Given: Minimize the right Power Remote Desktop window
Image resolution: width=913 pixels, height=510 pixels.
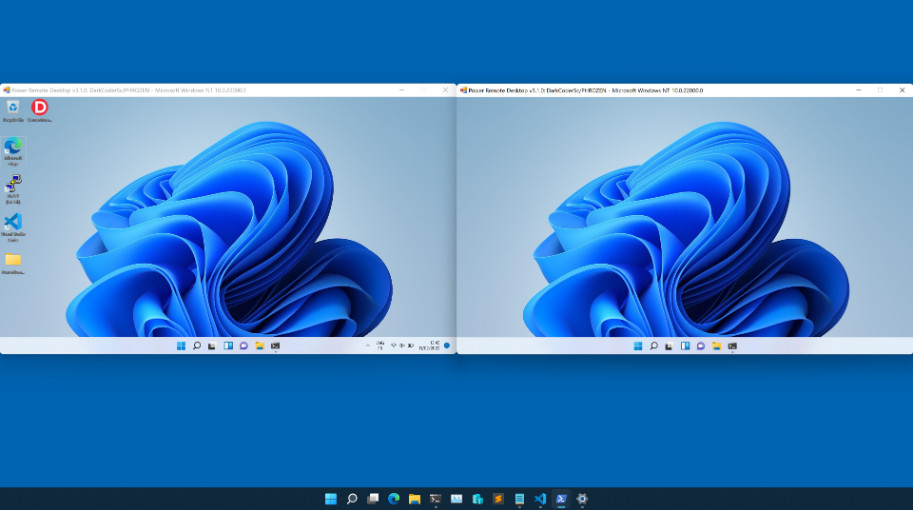Looking at the screenshot, I should point(858,90).
